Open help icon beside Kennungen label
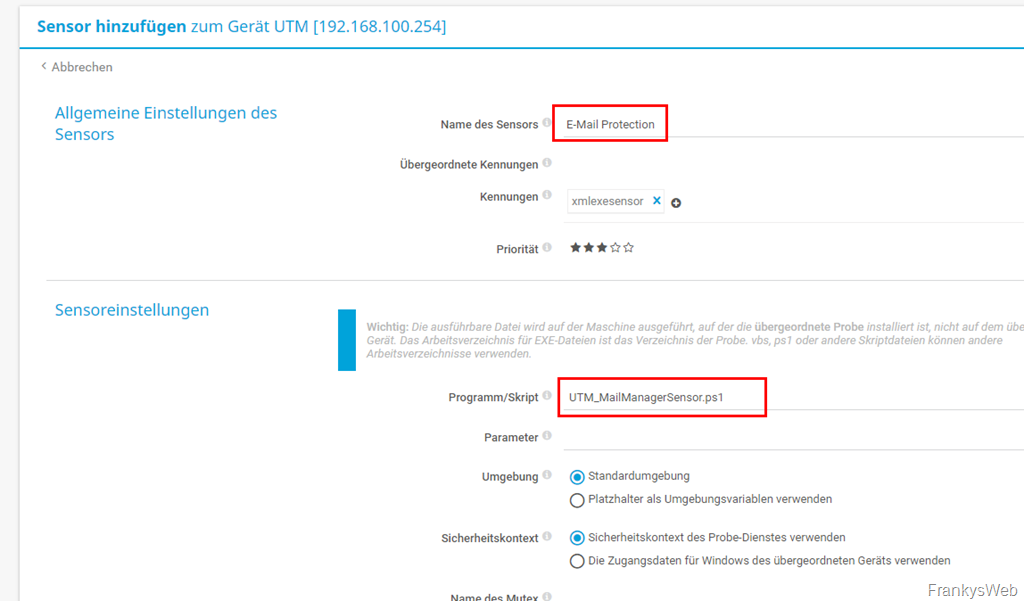 click(547, 196)
